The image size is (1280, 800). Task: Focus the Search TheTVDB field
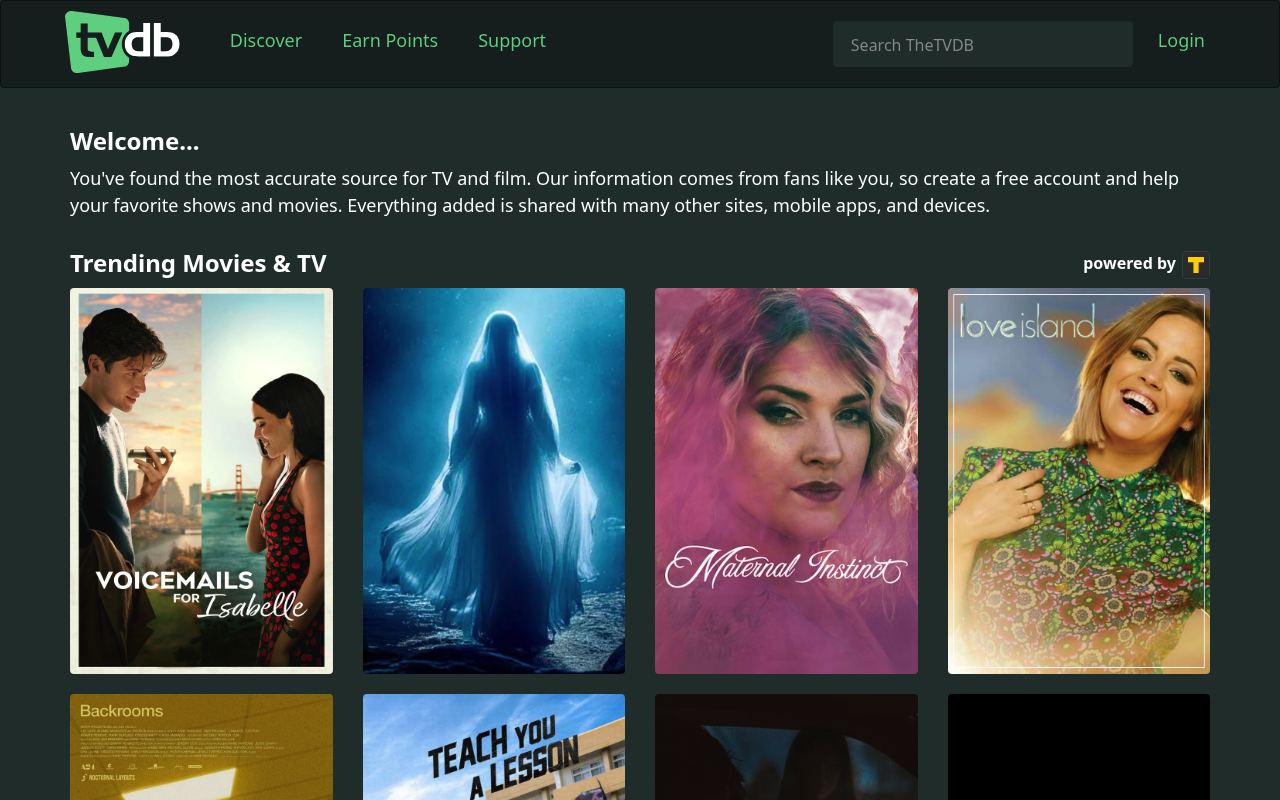click(983, 45)
